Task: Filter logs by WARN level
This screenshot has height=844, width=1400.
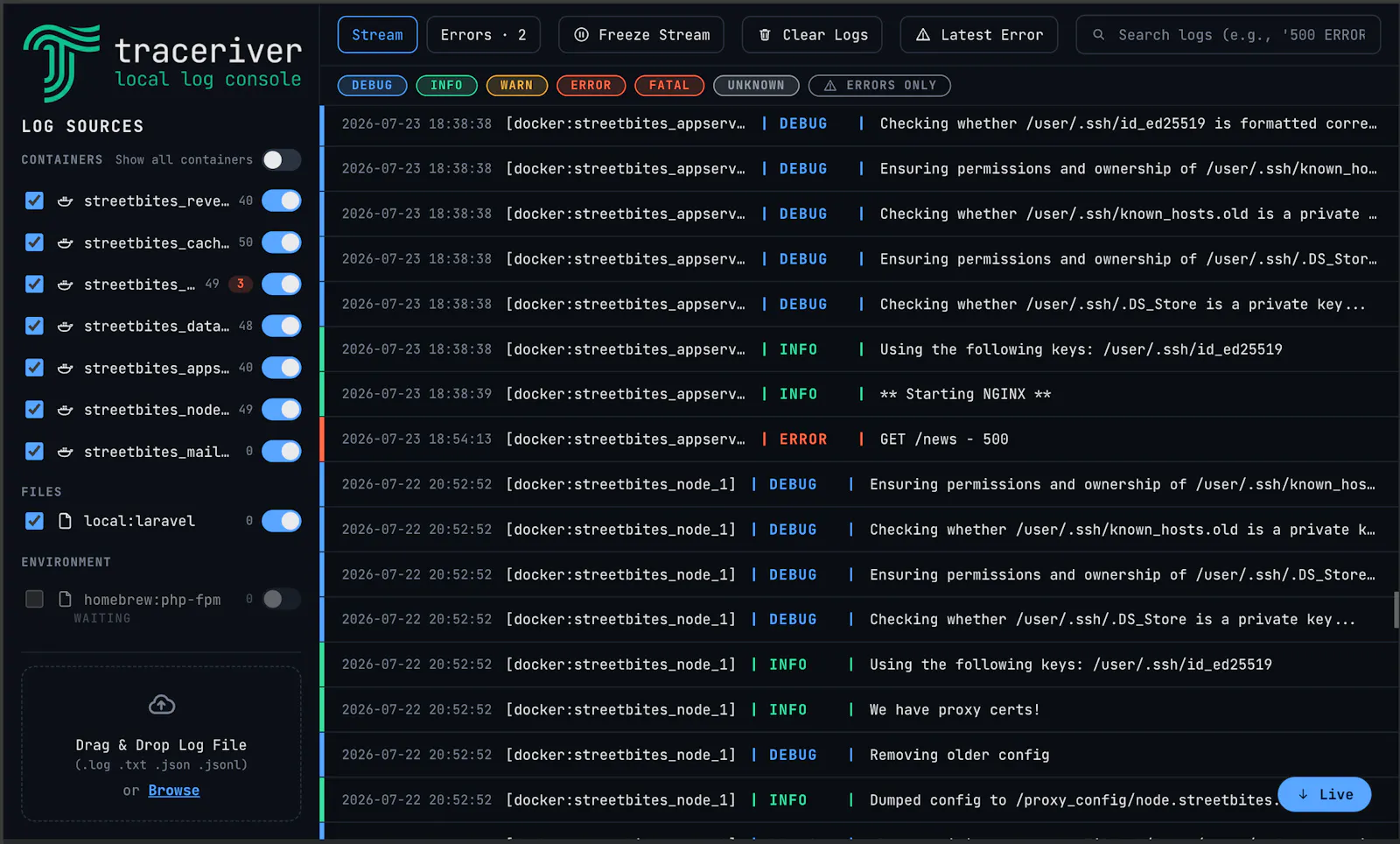Action: point(516,86)
